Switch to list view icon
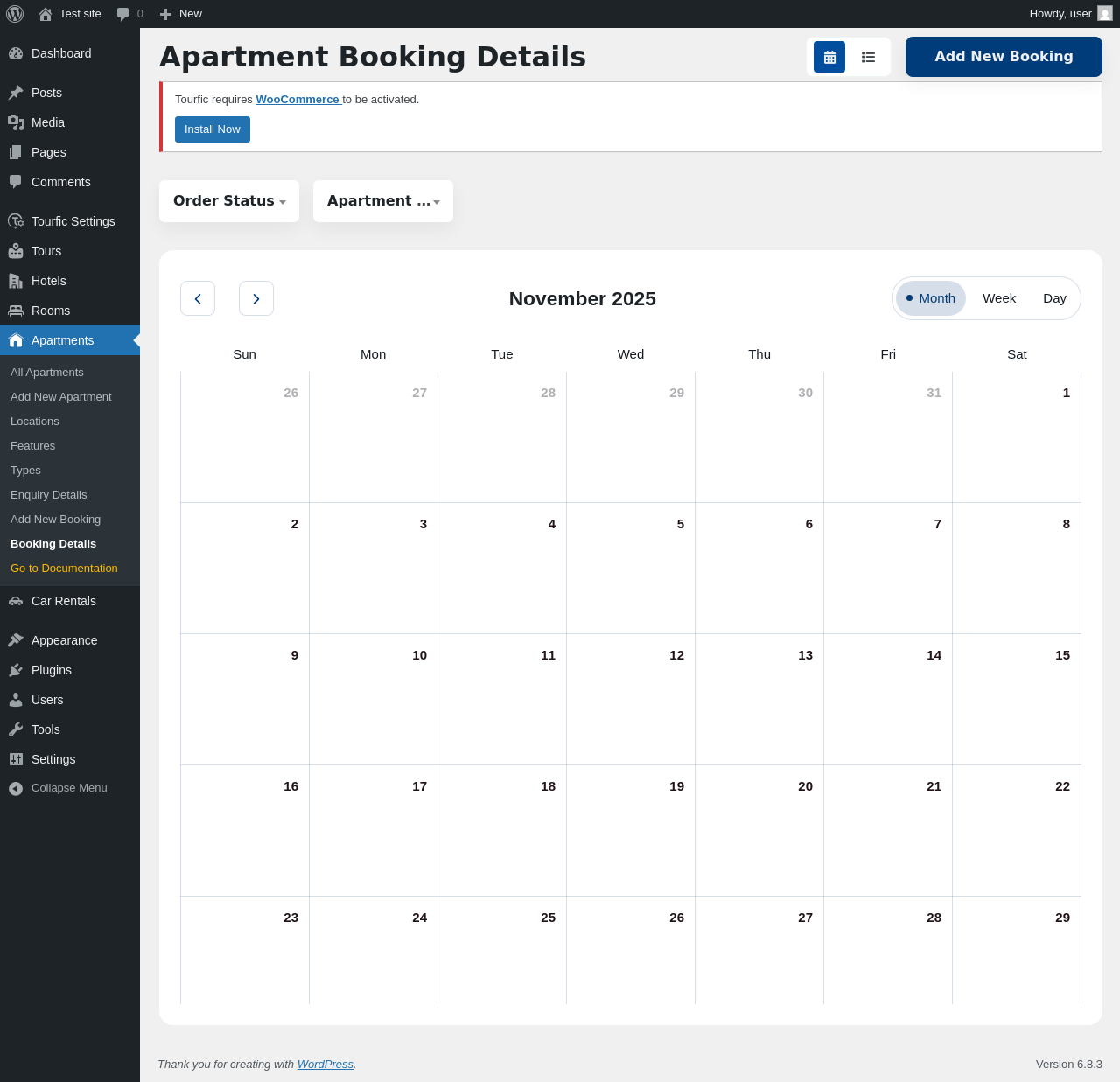Screen dimensions: 1120x1082 click(x=868, y=57)
